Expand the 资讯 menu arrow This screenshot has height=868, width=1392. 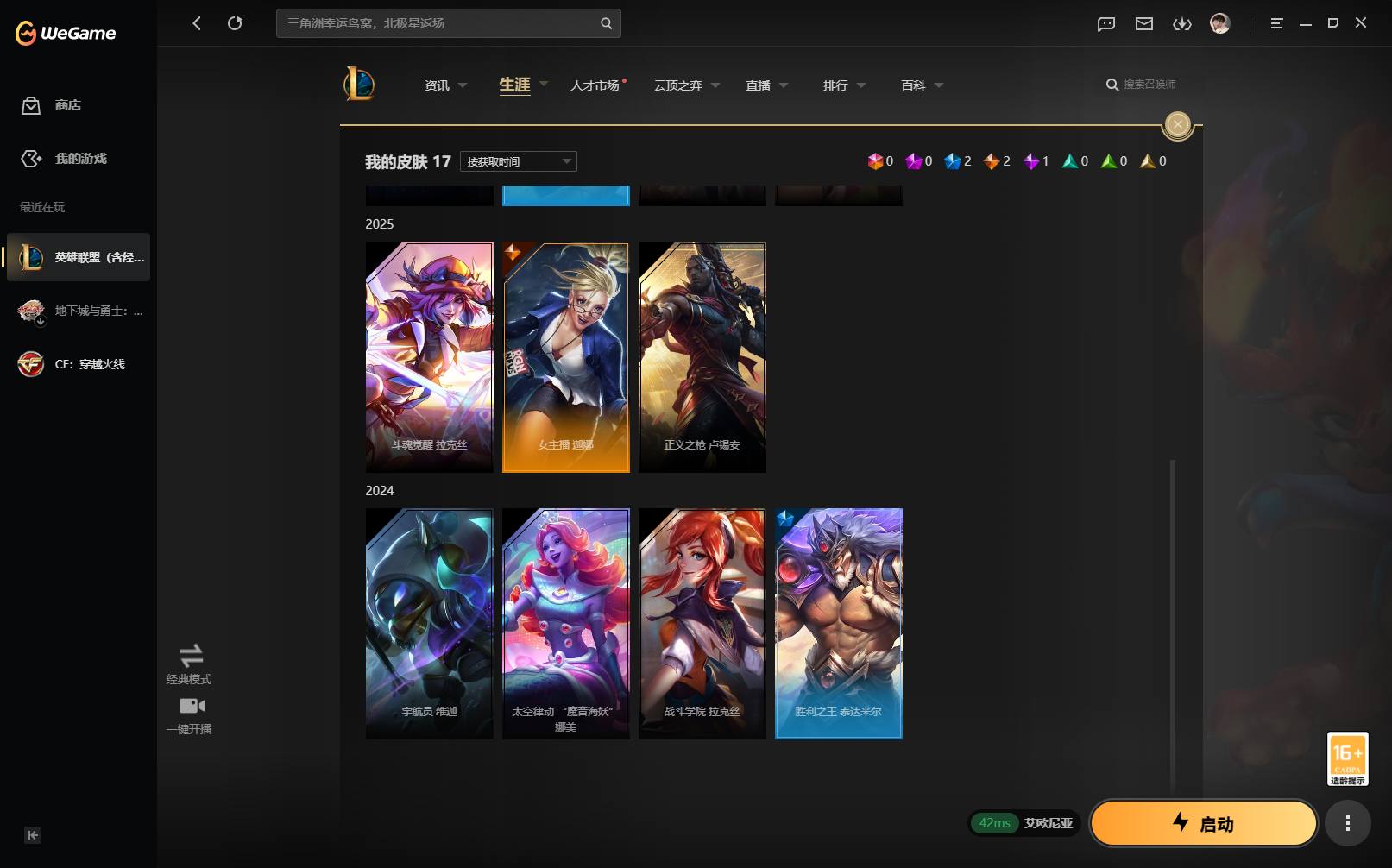tap(463, 85)
